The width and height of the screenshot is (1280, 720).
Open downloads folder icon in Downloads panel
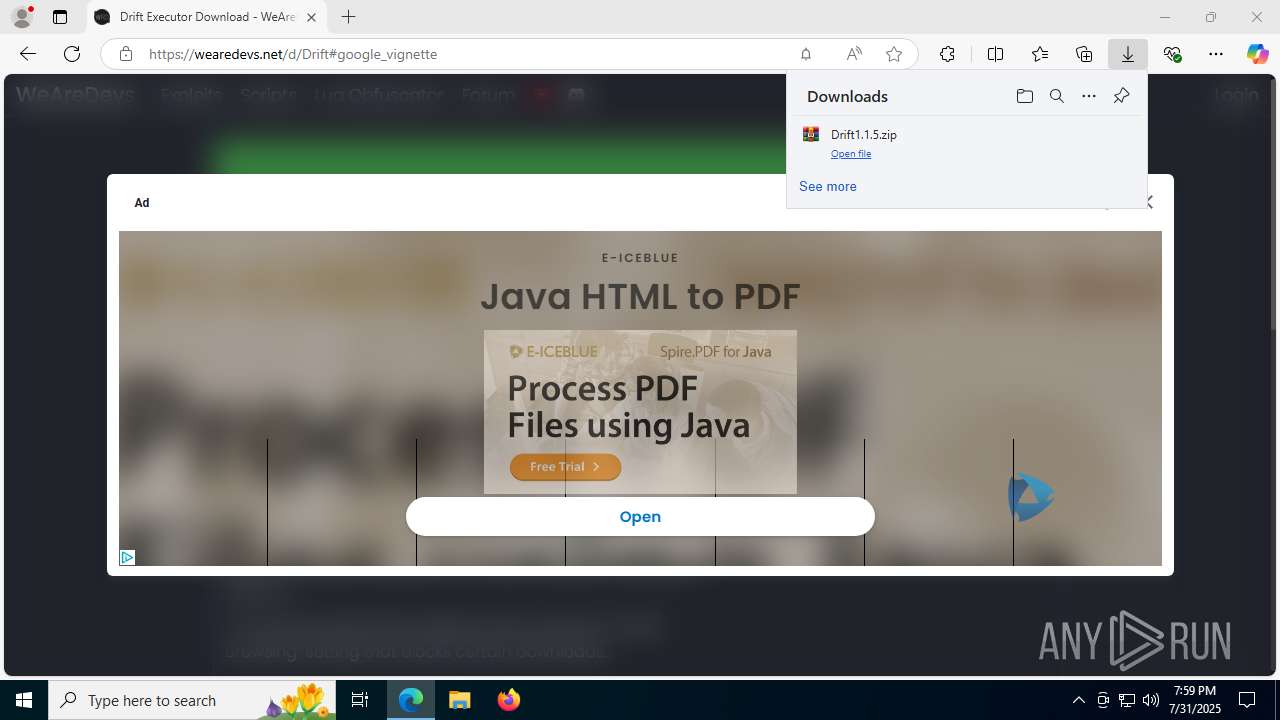click(x=1024, y=96)
